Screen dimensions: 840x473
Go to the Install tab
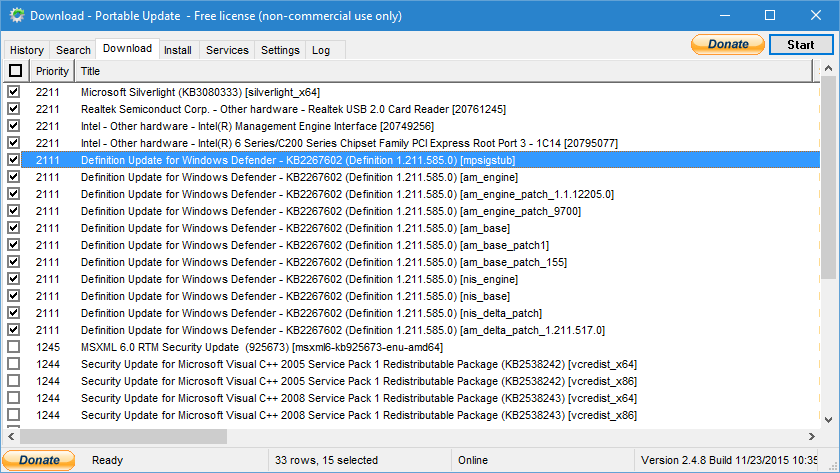point(178,50)
